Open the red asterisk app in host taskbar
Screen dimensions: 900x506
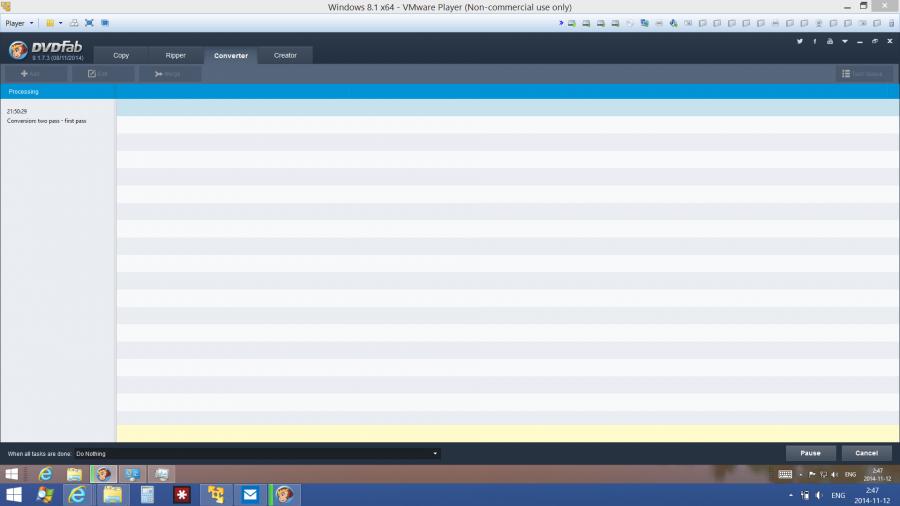[182, 495]
